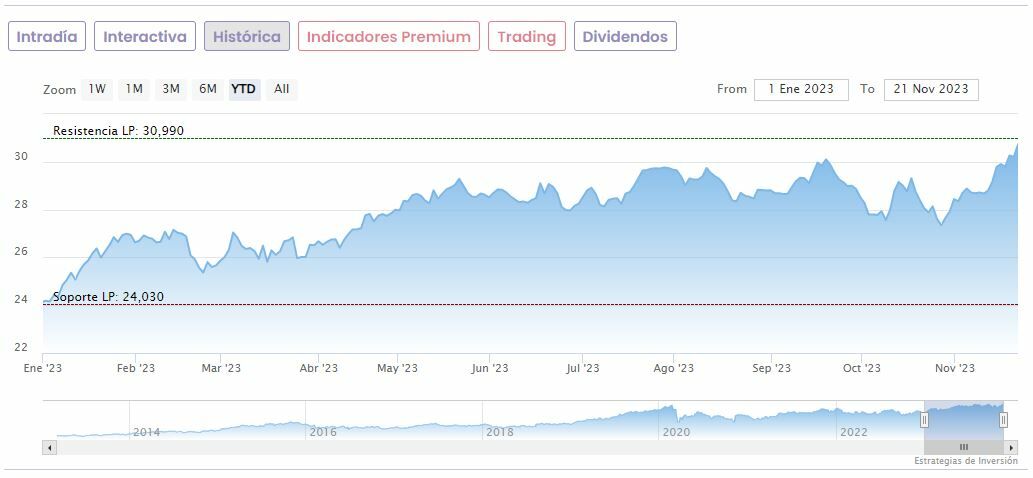Click the right range handle in navigator
Viewport: 1033px width, 478px height.
click(x=1003, y=420)
